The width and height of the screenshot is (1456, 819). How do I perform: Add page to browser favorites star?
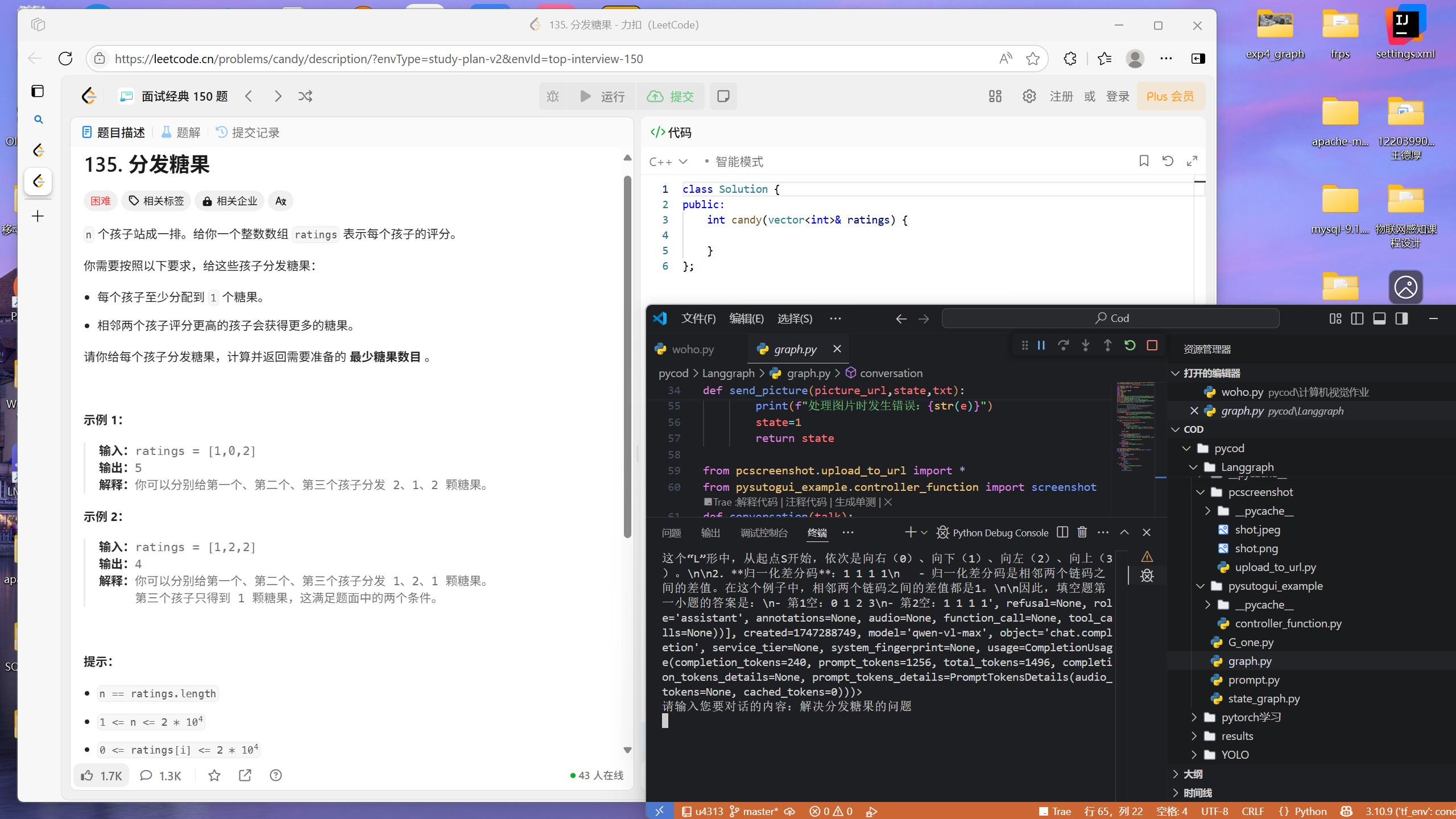1033,59
